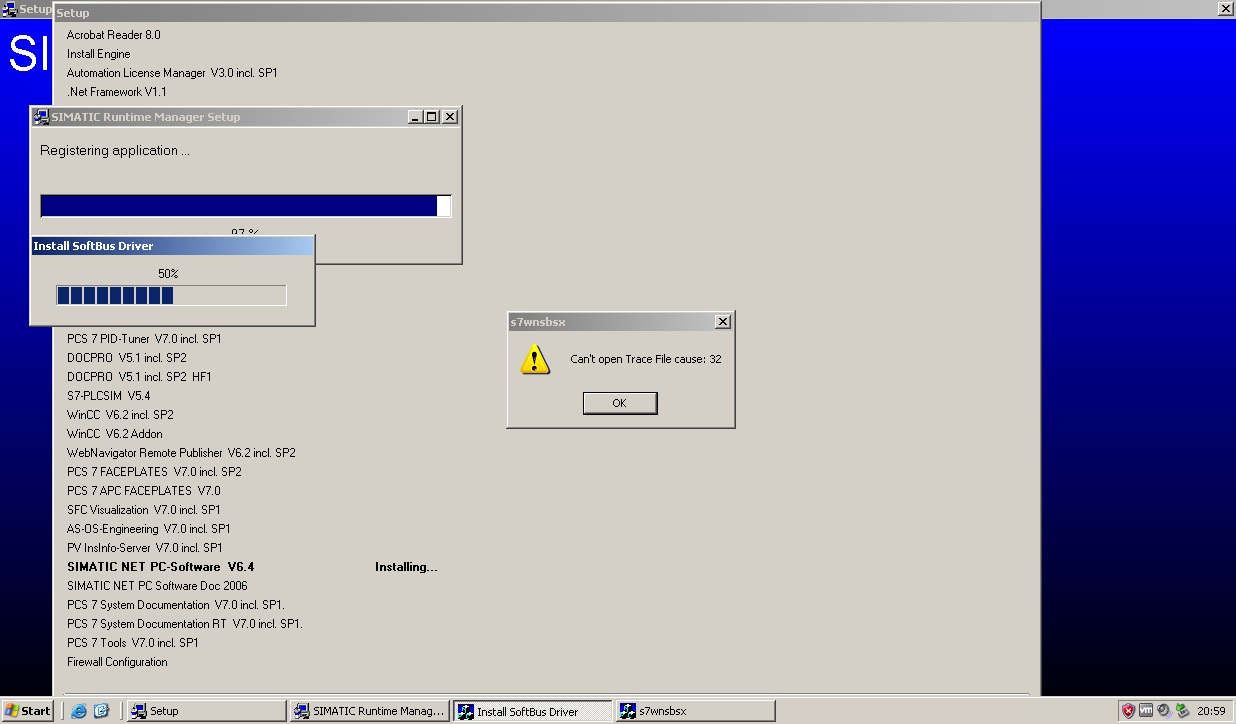Select Automation License Manager V3.0 entry

point(172,73)
